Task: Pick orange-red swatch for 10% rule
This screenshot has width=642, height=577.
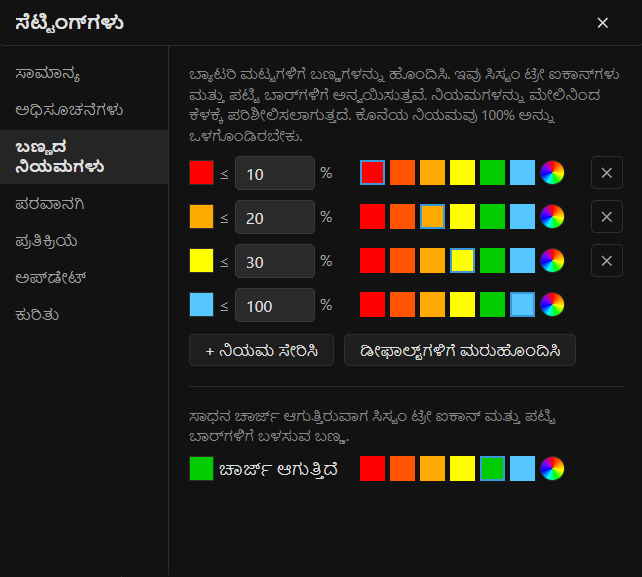Action: [402, 173]
